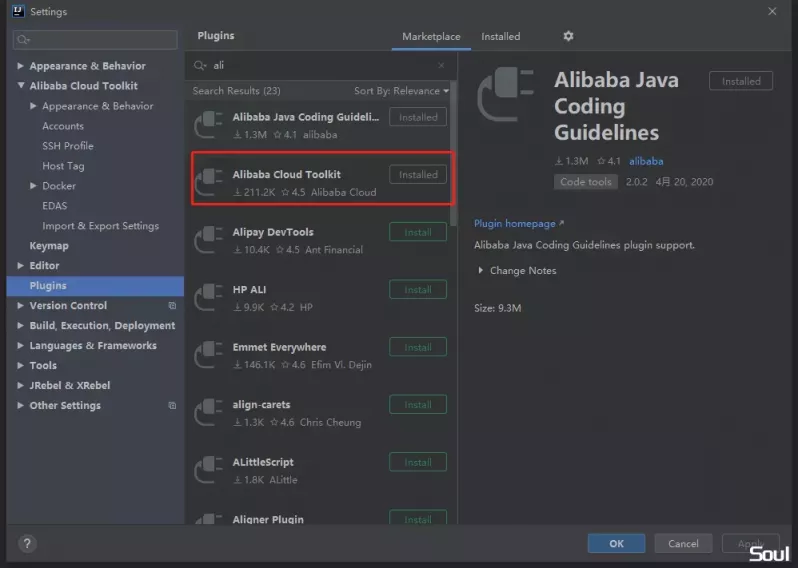
Task: Collapse the Alibaba Cloud Toolkit tree node
Action: point(20,86)
